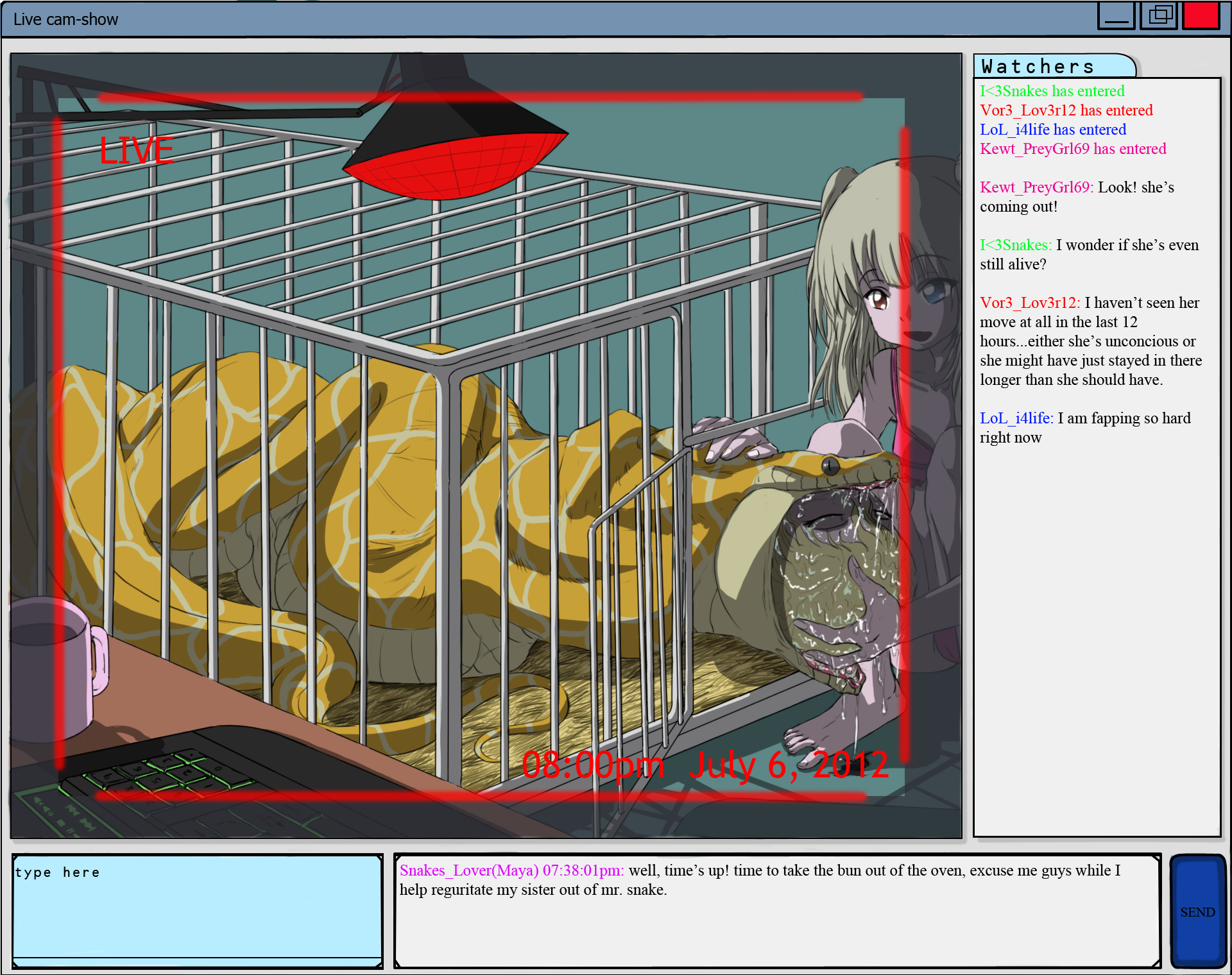The width and height of the screenshot is (1232, 975).
Task: Click the restore window icon in title bar
Action: (1159, 15)
